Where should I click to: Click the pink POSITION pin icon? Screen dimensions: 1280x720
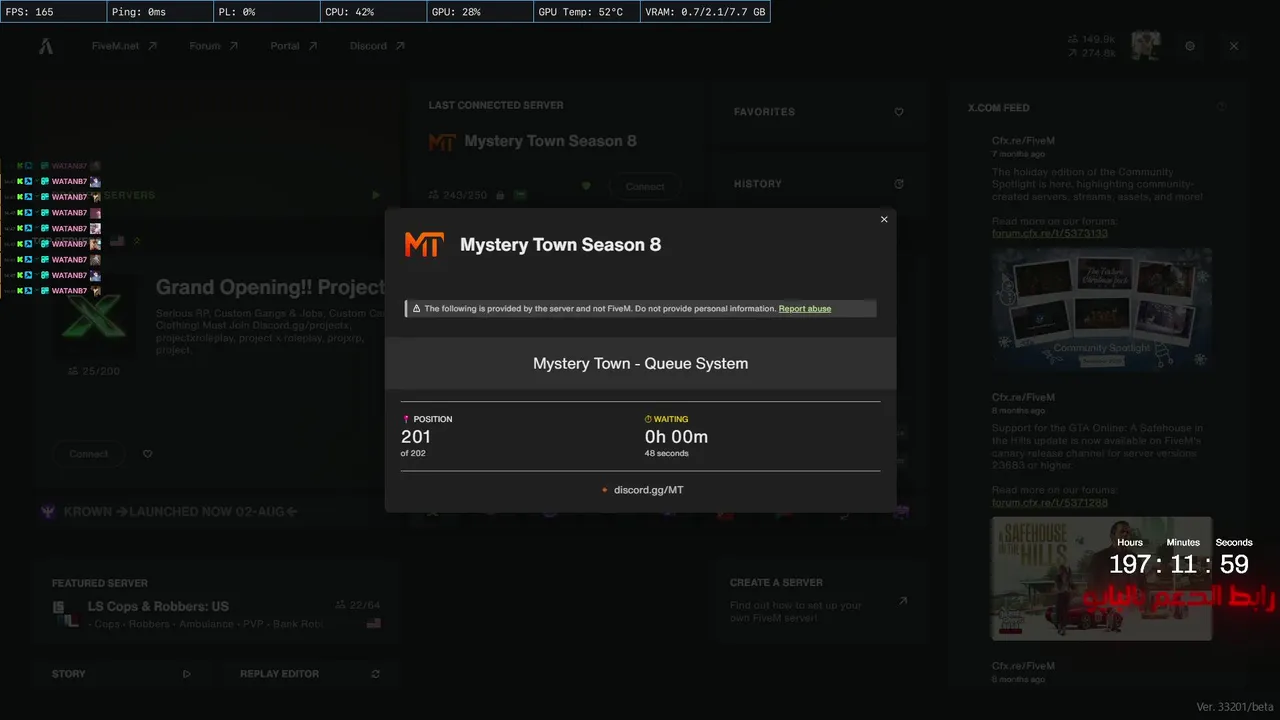tap(406, 419)
